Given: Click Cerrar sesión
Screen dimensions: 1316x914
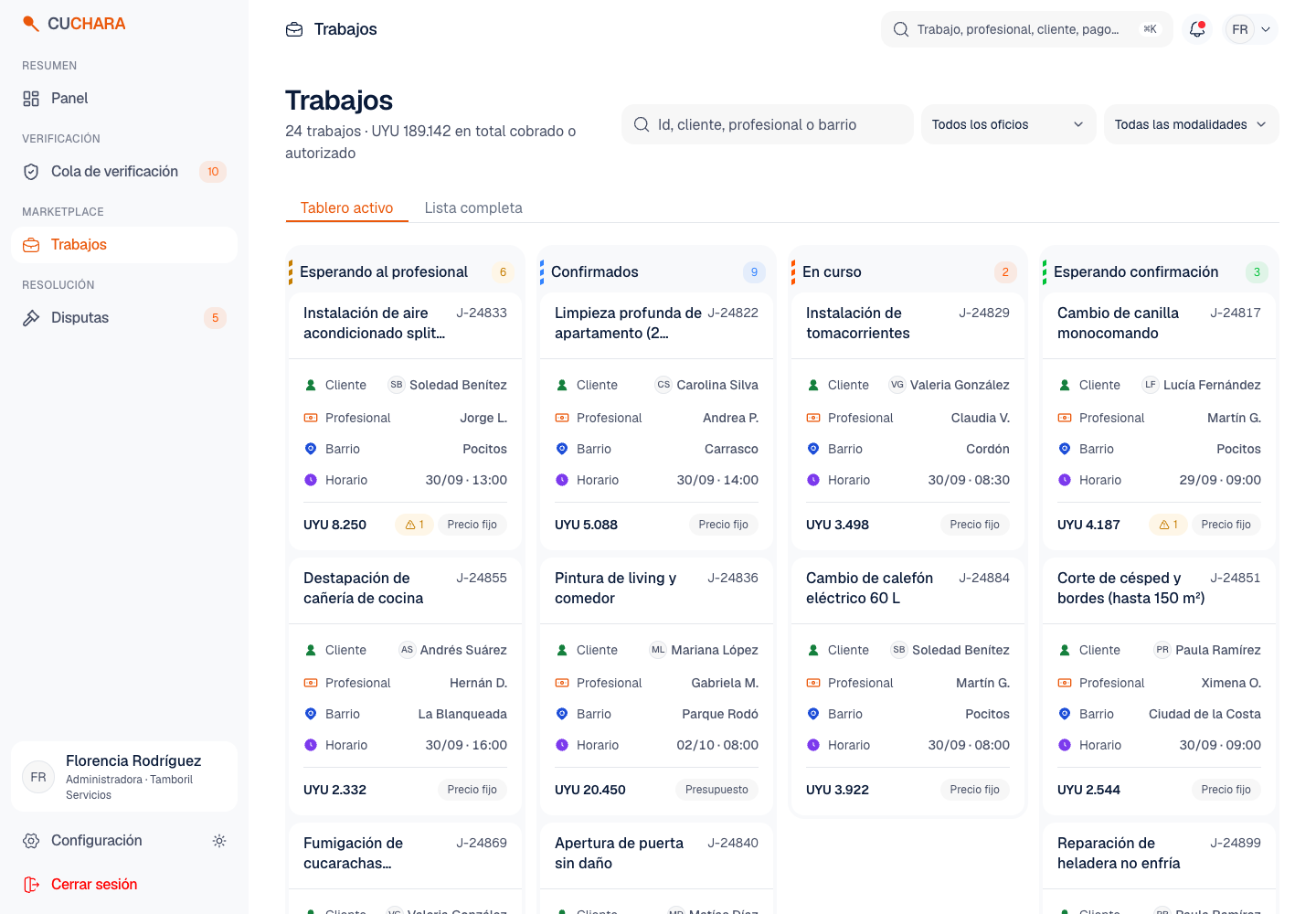Looking at the screenshot, I should [x=124, y=885].
